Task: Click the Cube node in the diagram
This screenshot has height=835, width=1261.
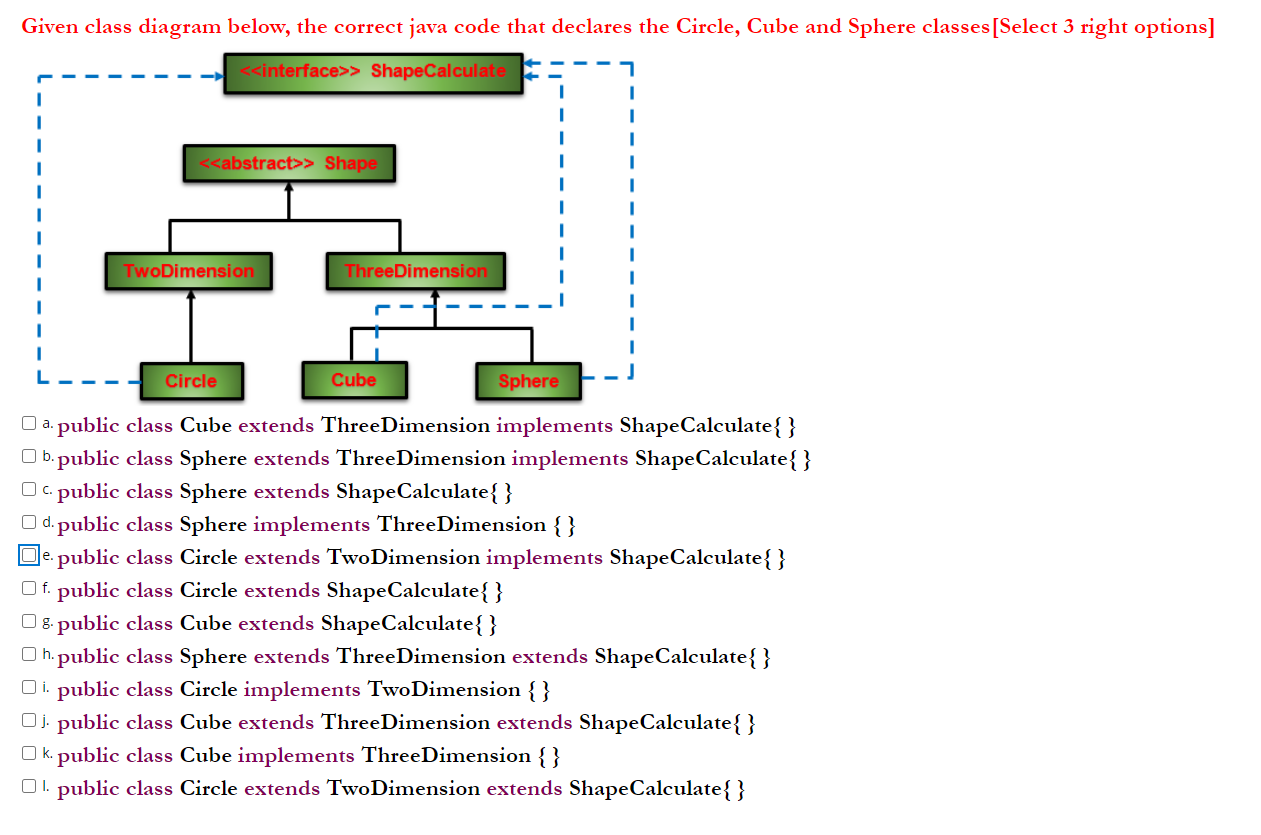Action: pos(354,380)
